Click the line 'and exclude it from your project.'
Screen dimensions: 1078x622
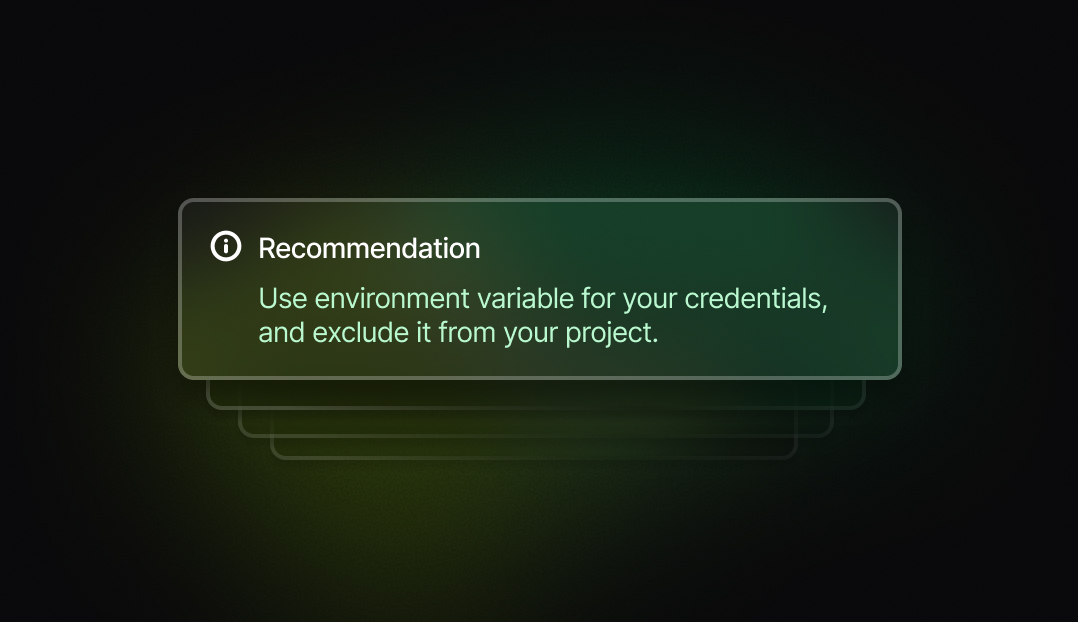point(459,333)
